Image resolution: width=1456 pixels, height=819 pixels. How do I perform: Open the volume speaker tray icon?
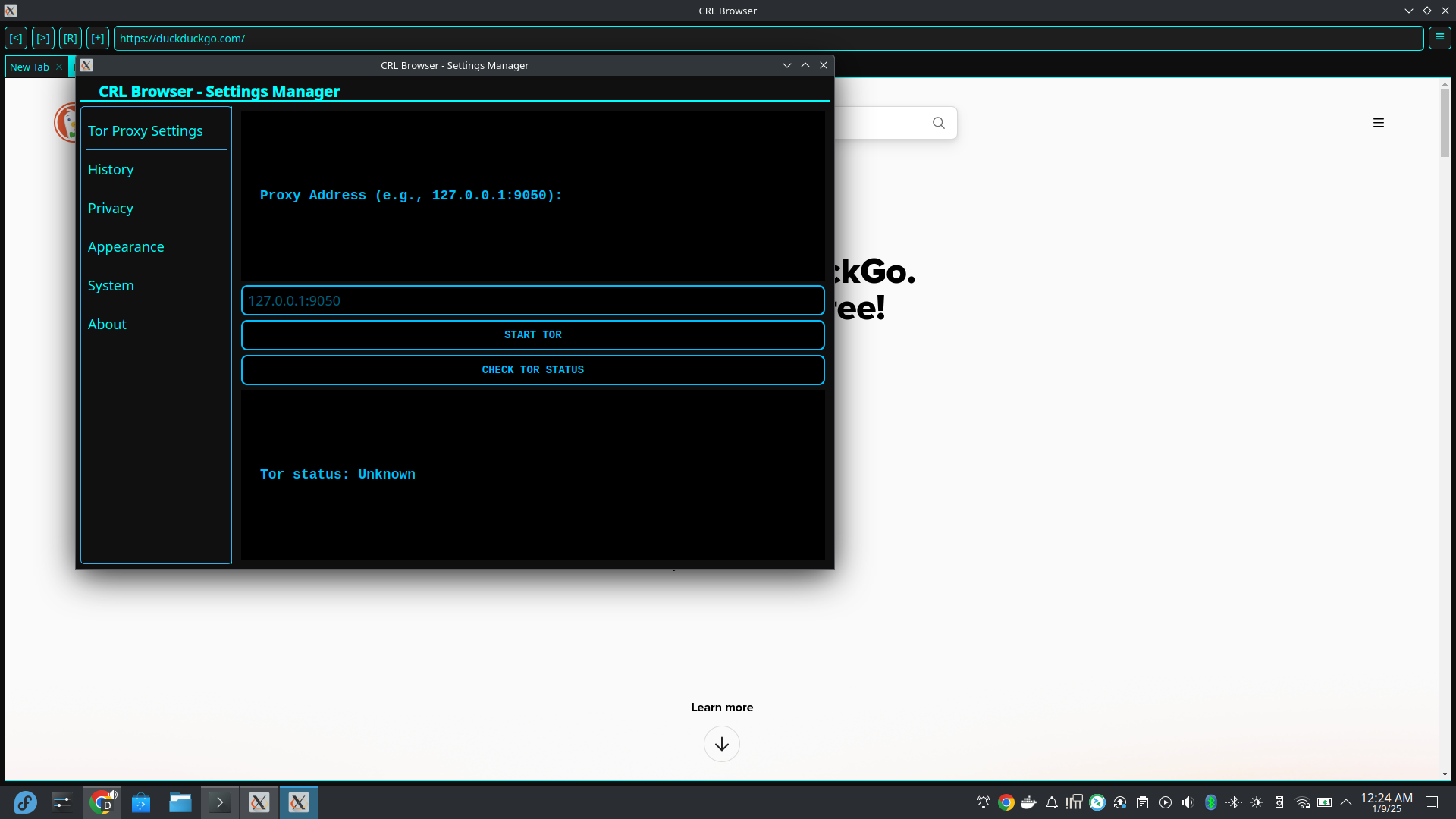tap(1188, 802)
